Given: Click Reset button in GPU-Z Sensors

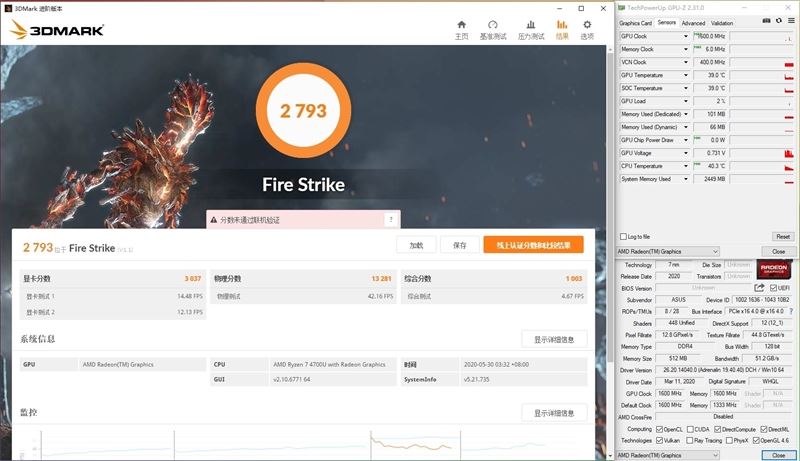Looking at the screenshot, I should pos(783,237).
